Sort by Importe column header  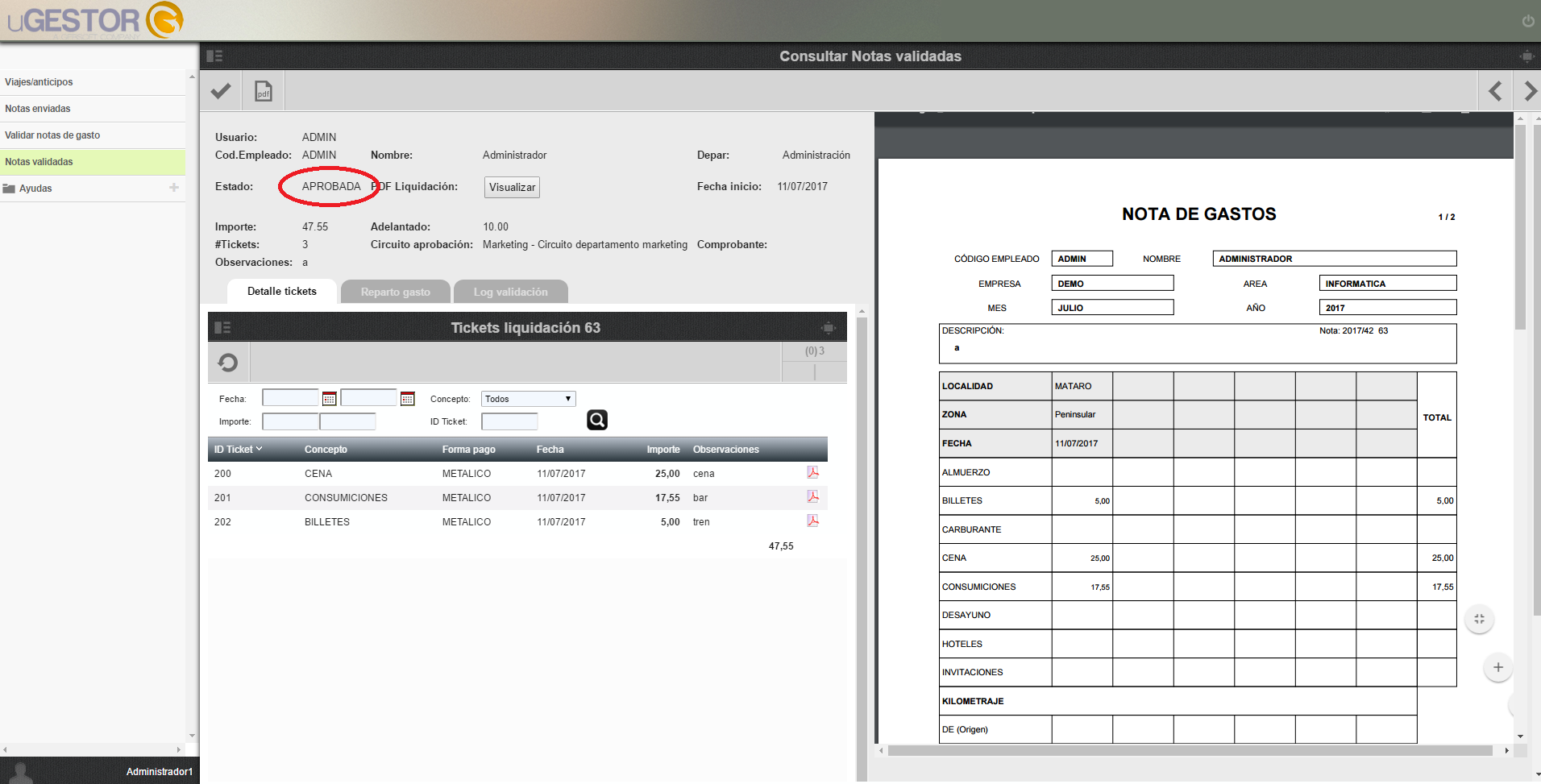tap(663, 450)
